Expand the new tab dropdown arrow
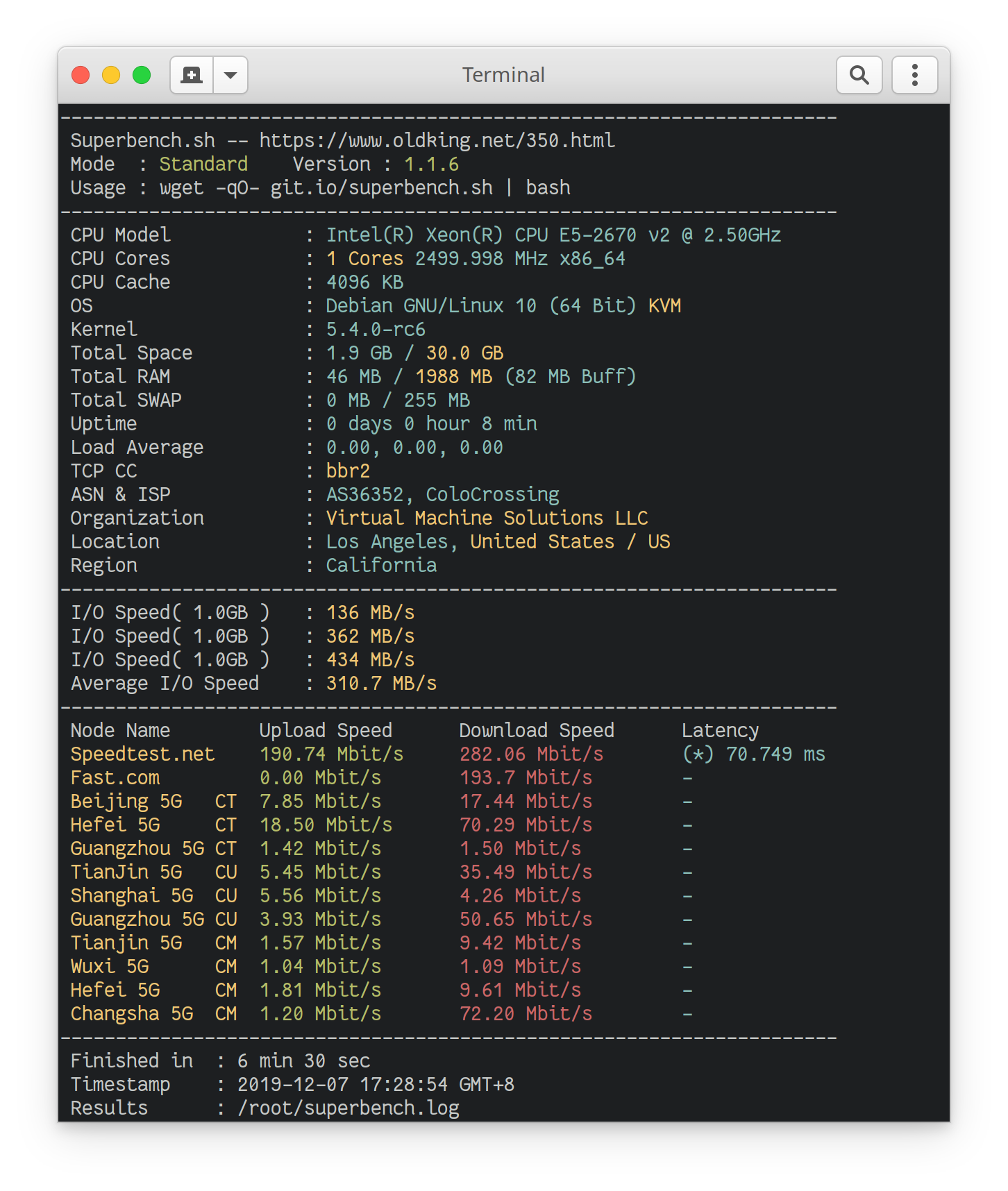 pyautogui.click(x=230, y=75)
